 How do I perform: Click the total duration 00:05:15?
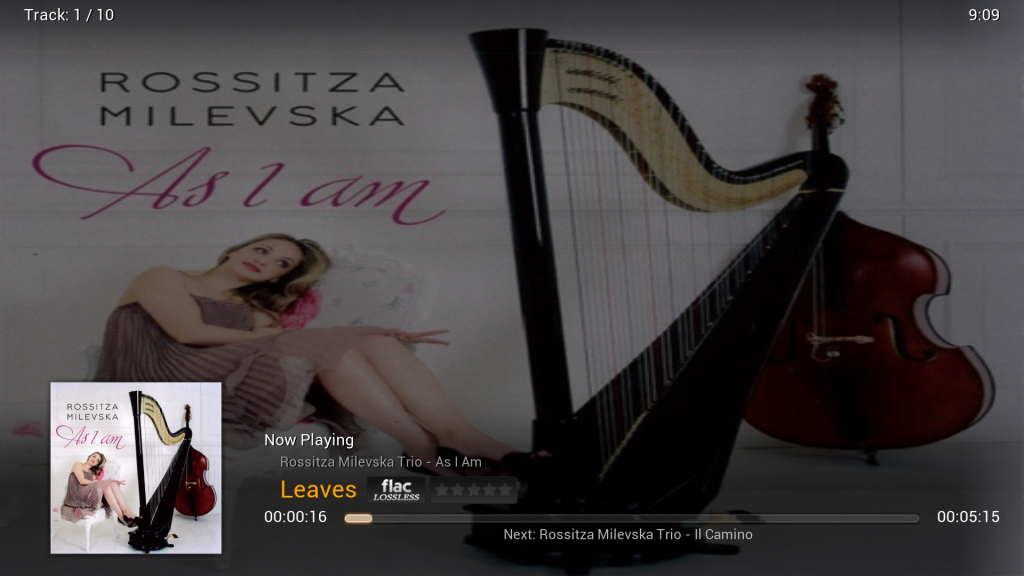[x=968, y=517]
